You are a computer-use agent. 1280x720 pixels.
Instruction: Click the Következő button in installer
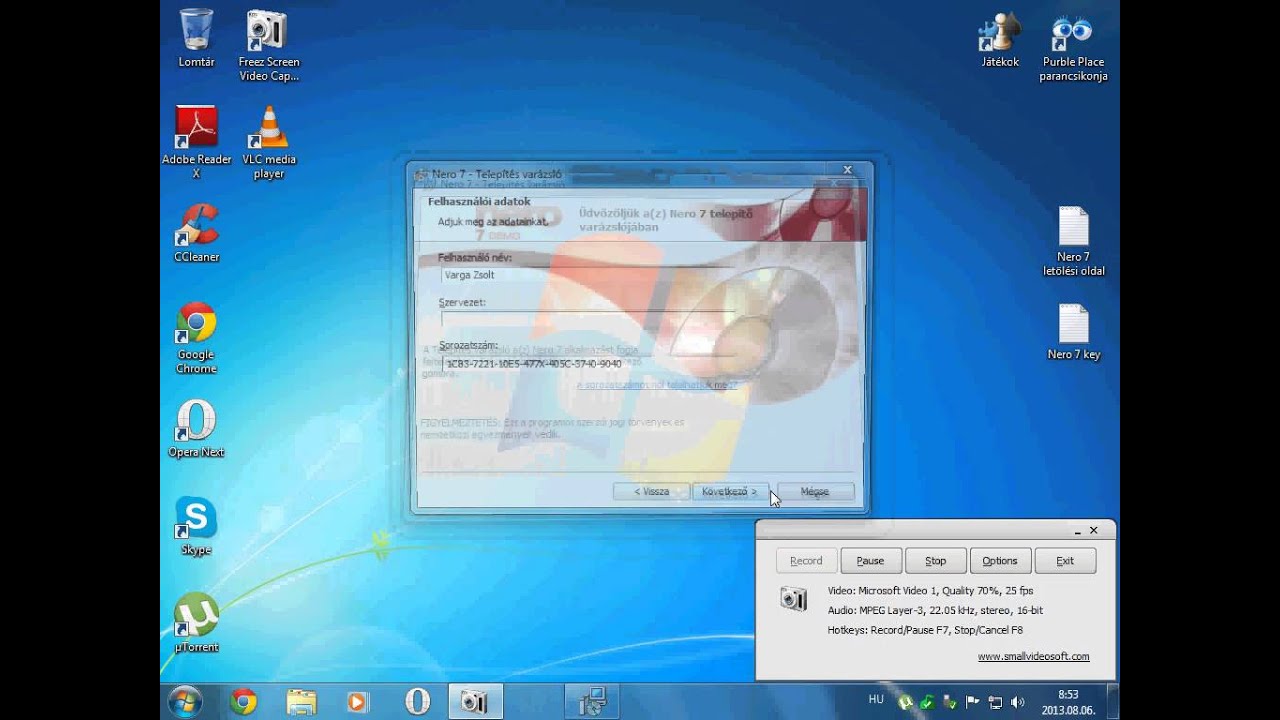point(730,492)
